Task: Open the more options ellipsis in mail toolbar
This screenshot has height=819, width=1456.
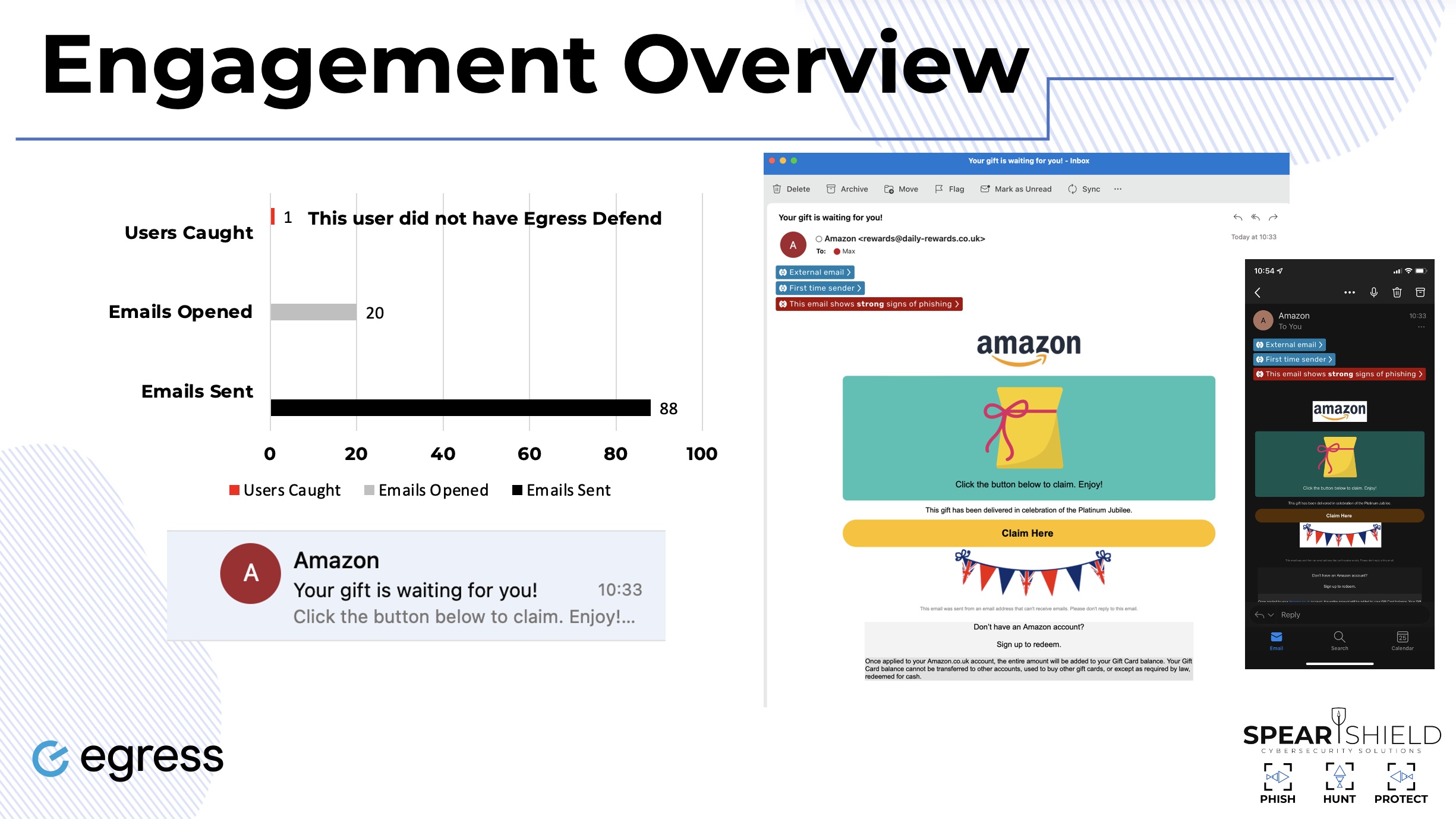Action: pos(1118,189)
